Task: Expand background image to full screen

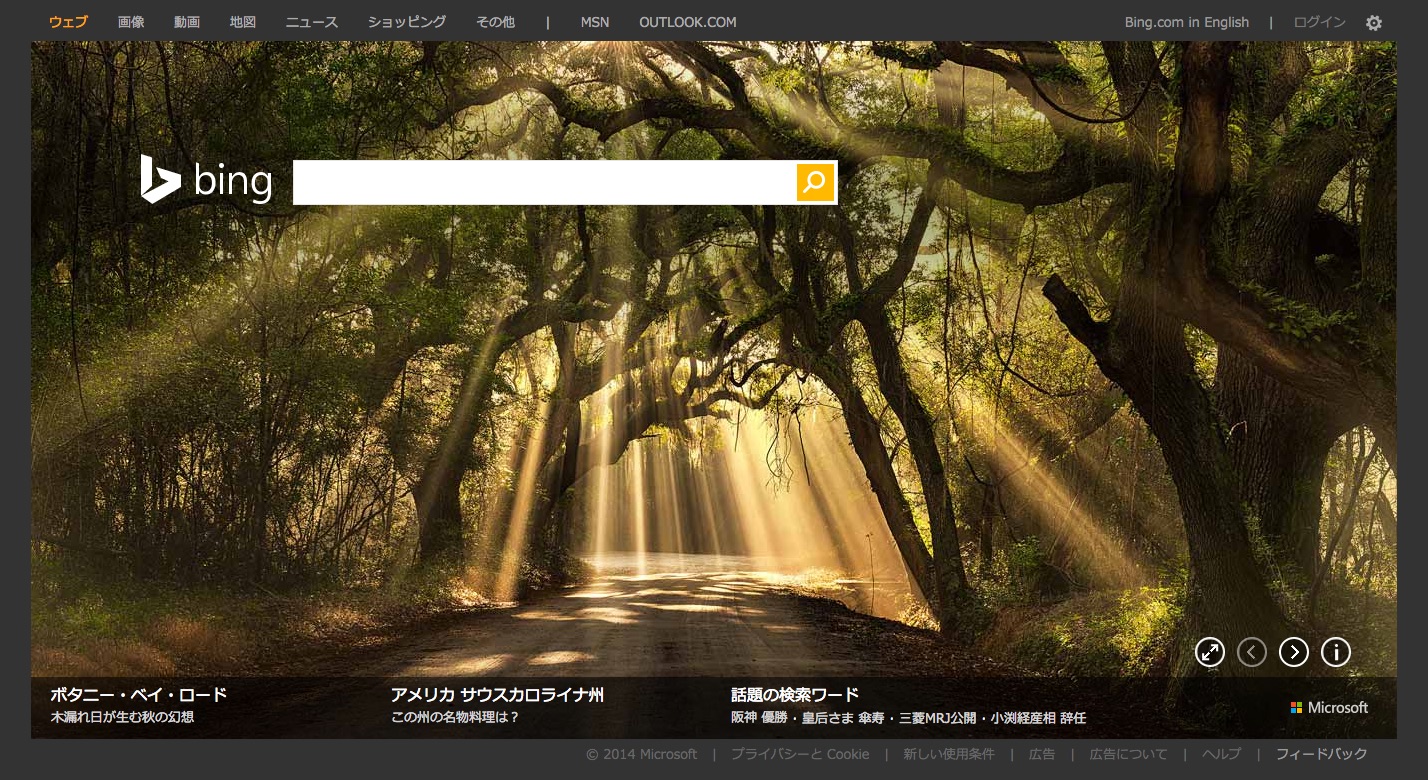Action: point(1210,653)
